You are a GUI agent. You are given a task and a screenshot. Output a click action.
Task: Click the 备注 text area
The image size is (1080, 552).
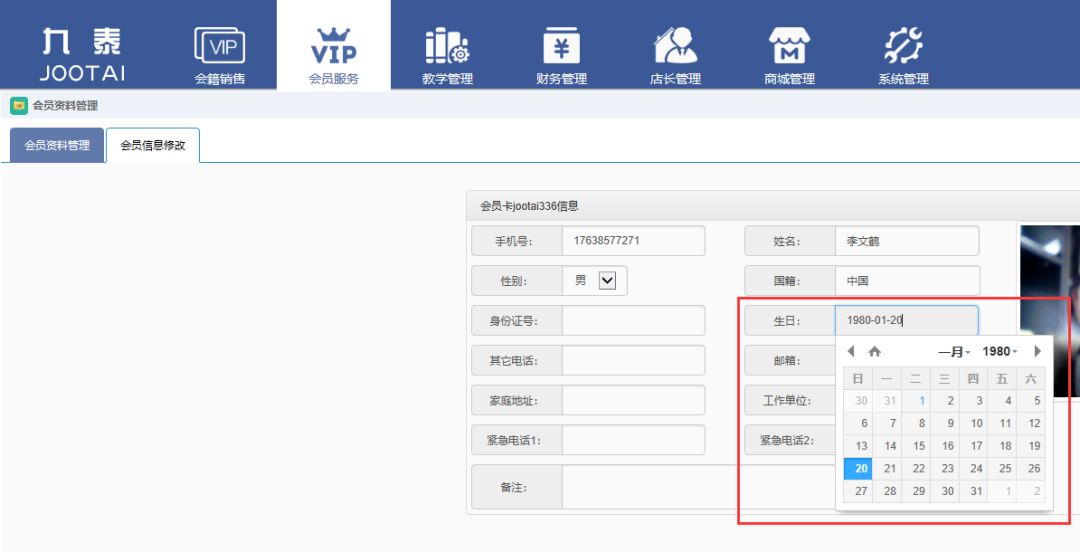(x=698, y=487)
